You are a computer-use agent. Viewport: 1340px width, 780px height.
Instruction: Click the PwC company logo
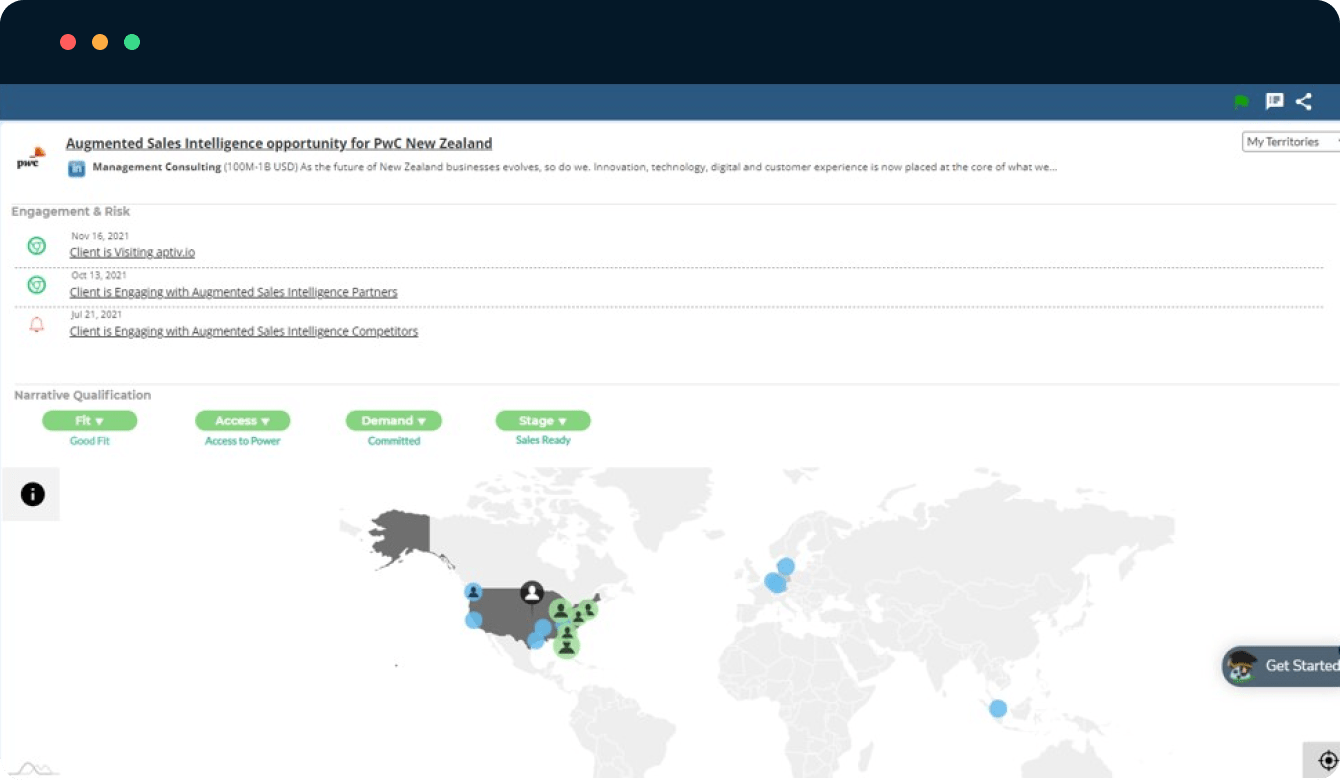pyautogui.click(x=31, y=158)
